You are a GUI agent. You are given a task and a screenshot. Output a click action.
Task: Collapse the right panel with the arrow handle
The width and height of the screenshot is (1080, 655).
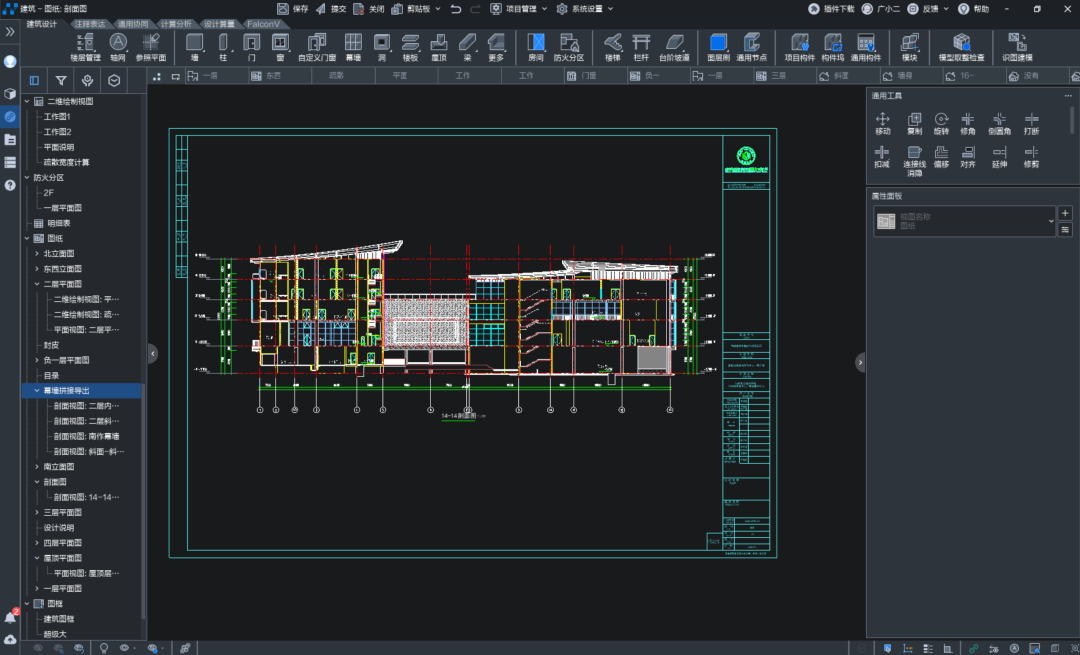coord(860,362)
